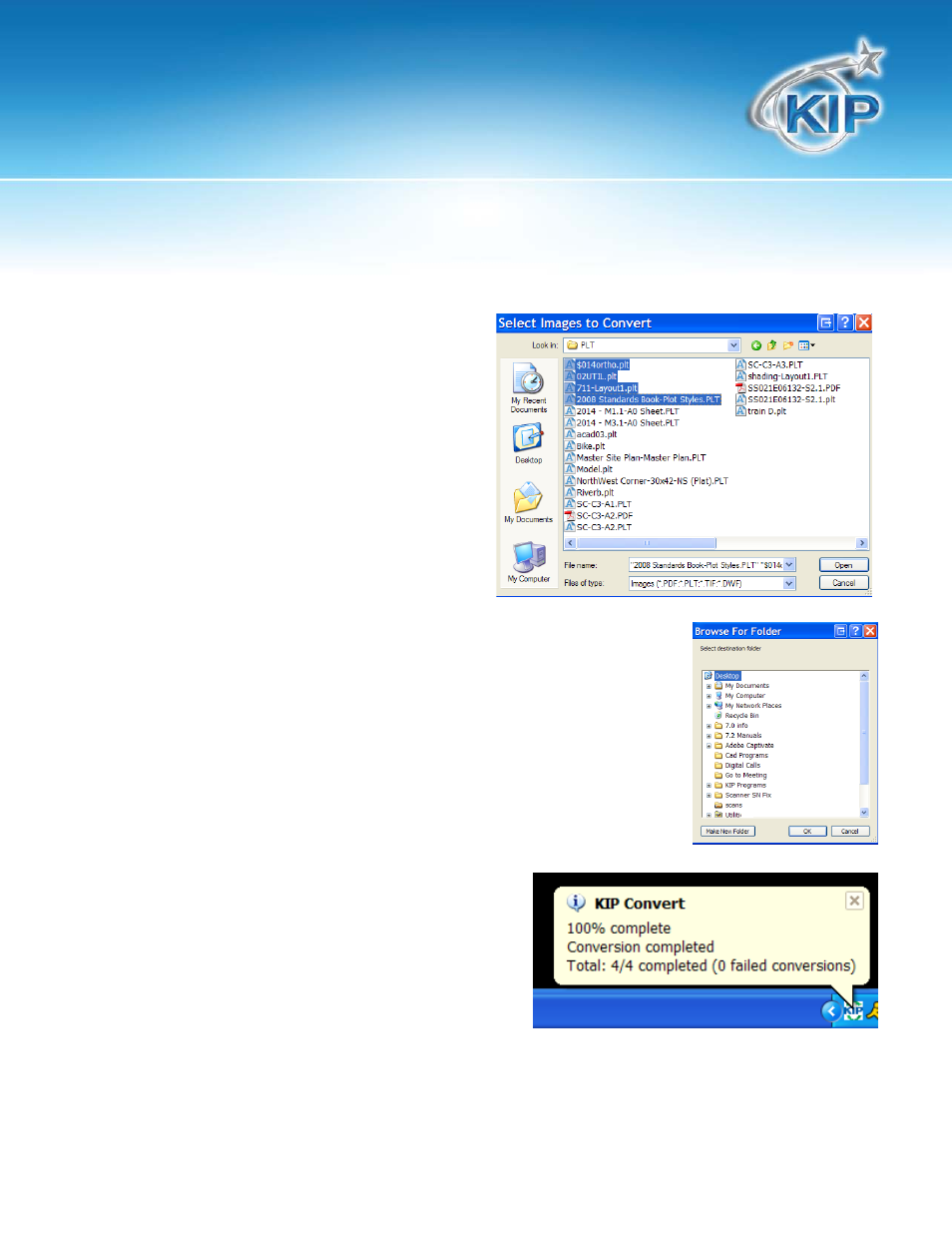Image resolution: width=952 pixels, height=1233 pixels.
Task: Expand the Adobe Captivate folder
Action: click(709, 746)
